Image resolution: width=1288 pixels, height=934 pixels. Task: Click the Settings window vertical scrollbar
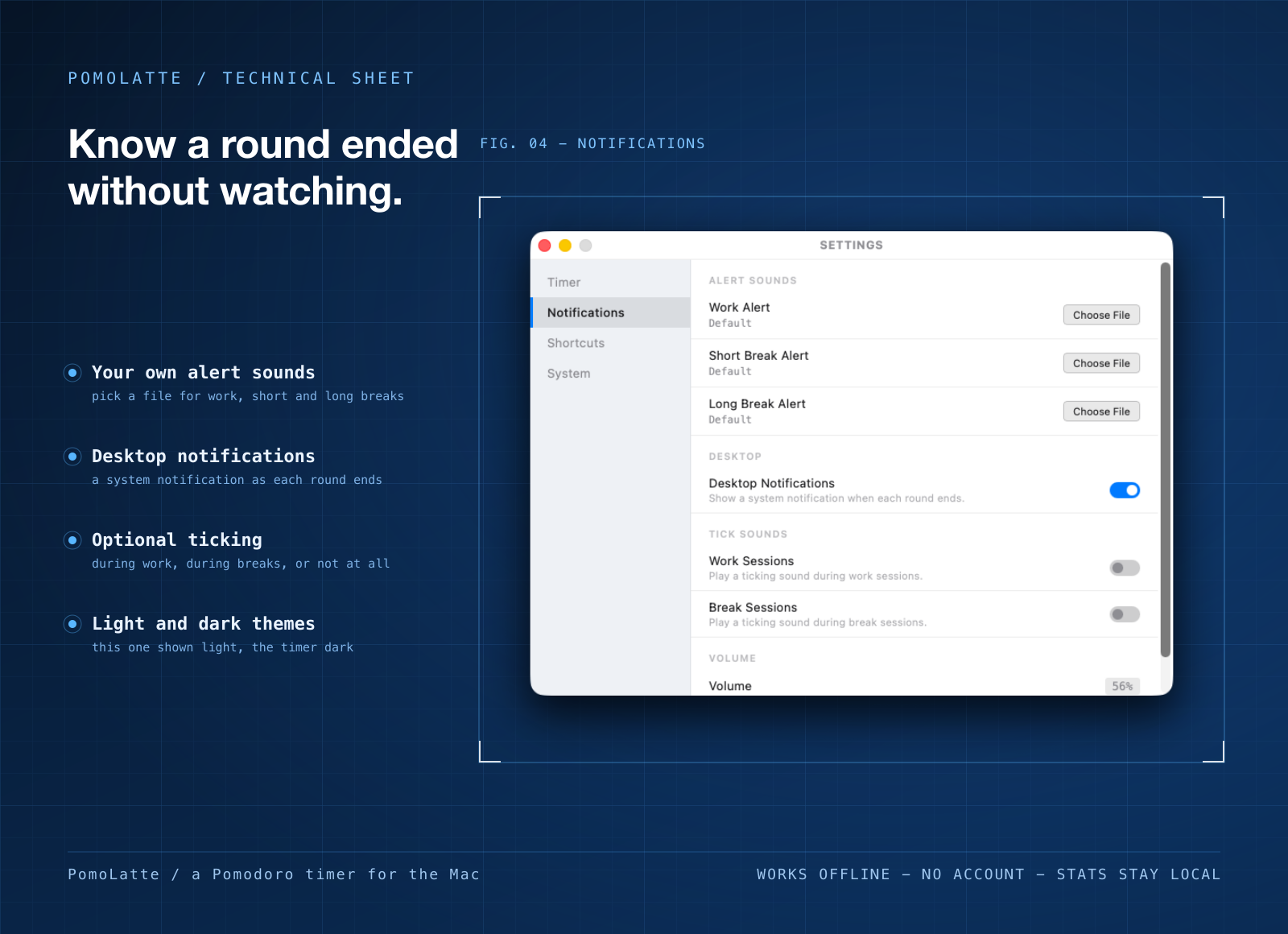click(1165, 460)
